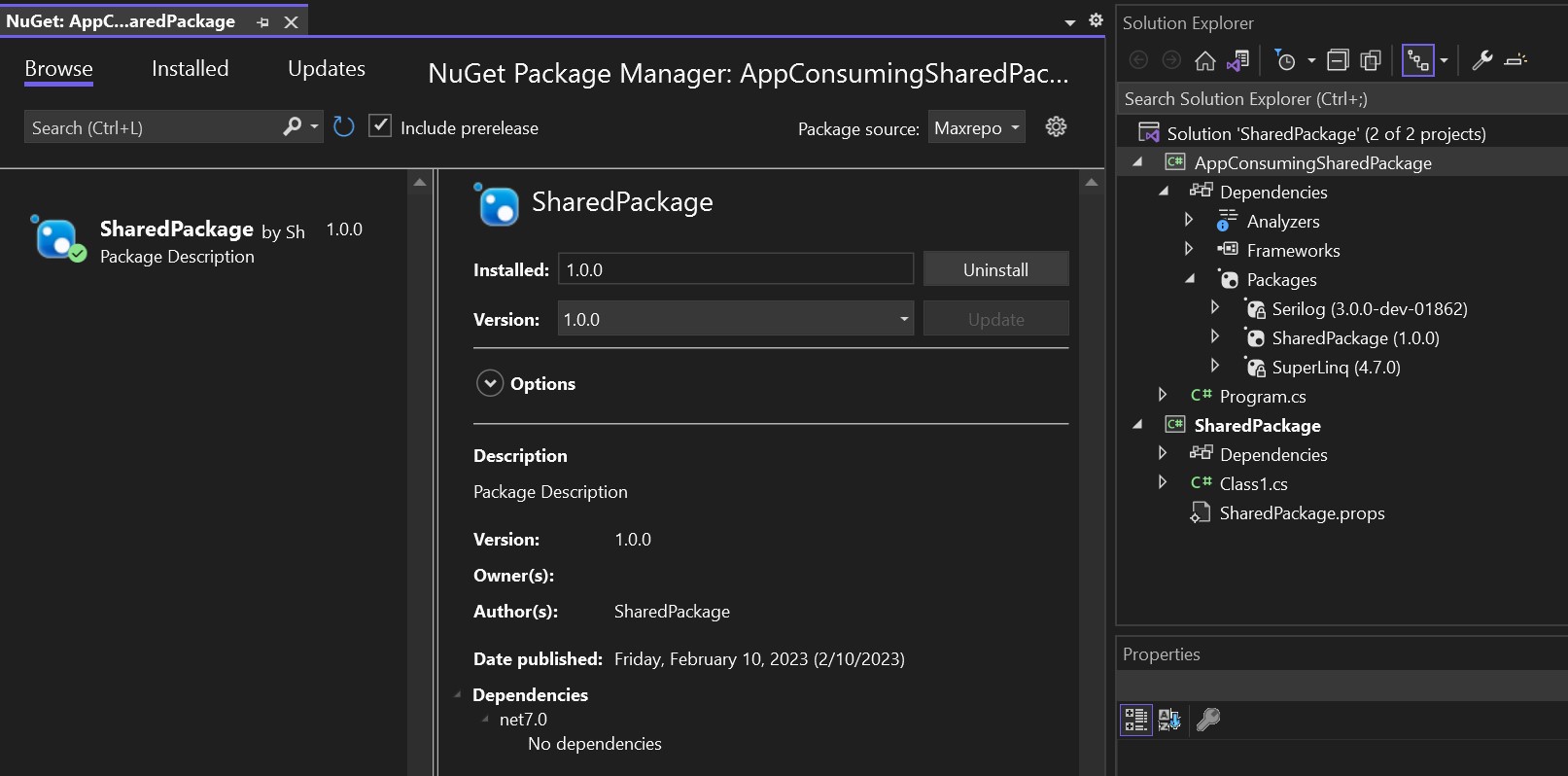Click Property Pages wrench in Properties
This screenshot has height=776, width=1568.
click(1208, 720)
